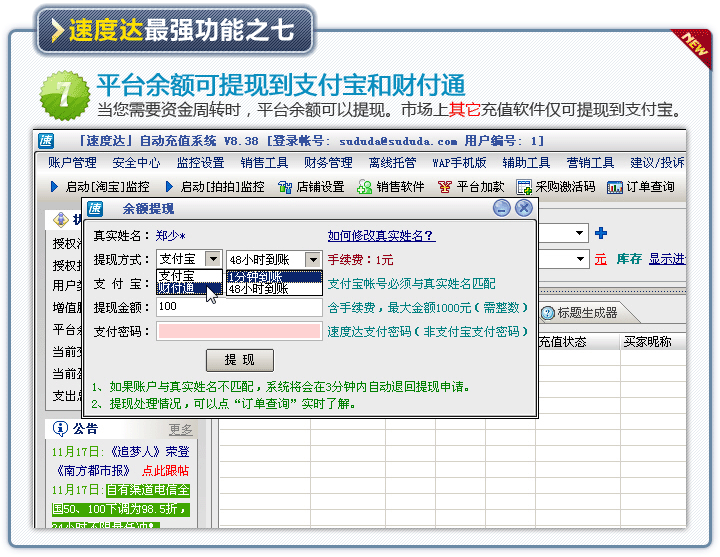The height and width of the screenshot is (557, 720).
Task: Open the 48小时到账 arrival time dropdown arrow
Action: 313,259
